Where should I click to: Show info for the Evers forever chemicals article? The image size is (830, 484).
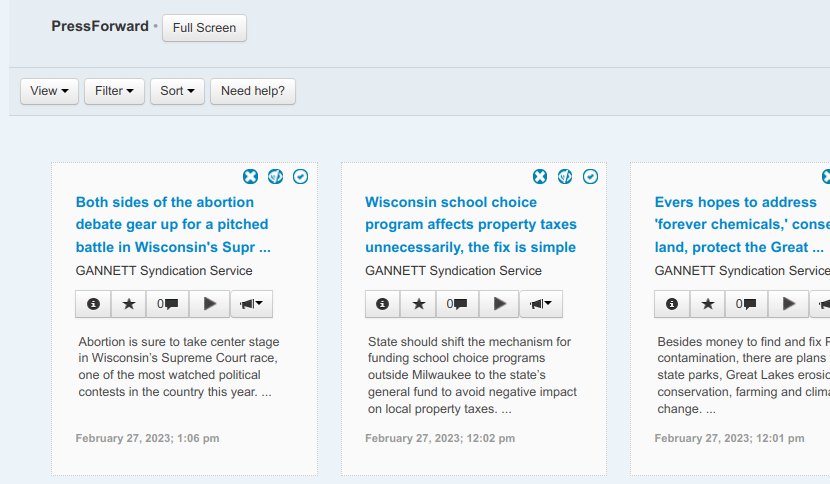[672, 304]
